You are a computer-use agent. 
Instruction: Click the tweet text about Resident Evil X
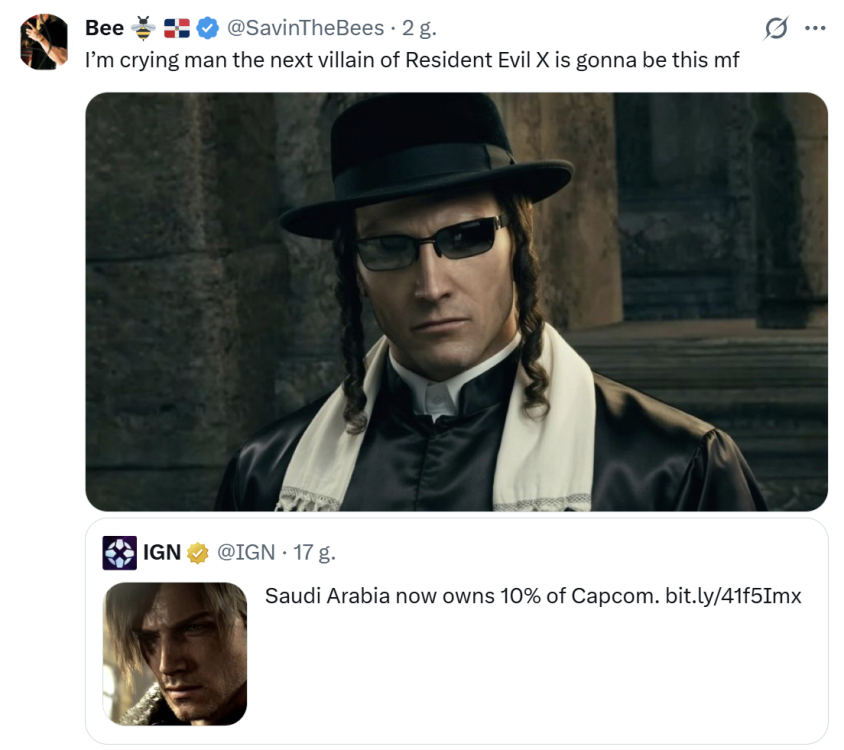[x=412, y=59]
